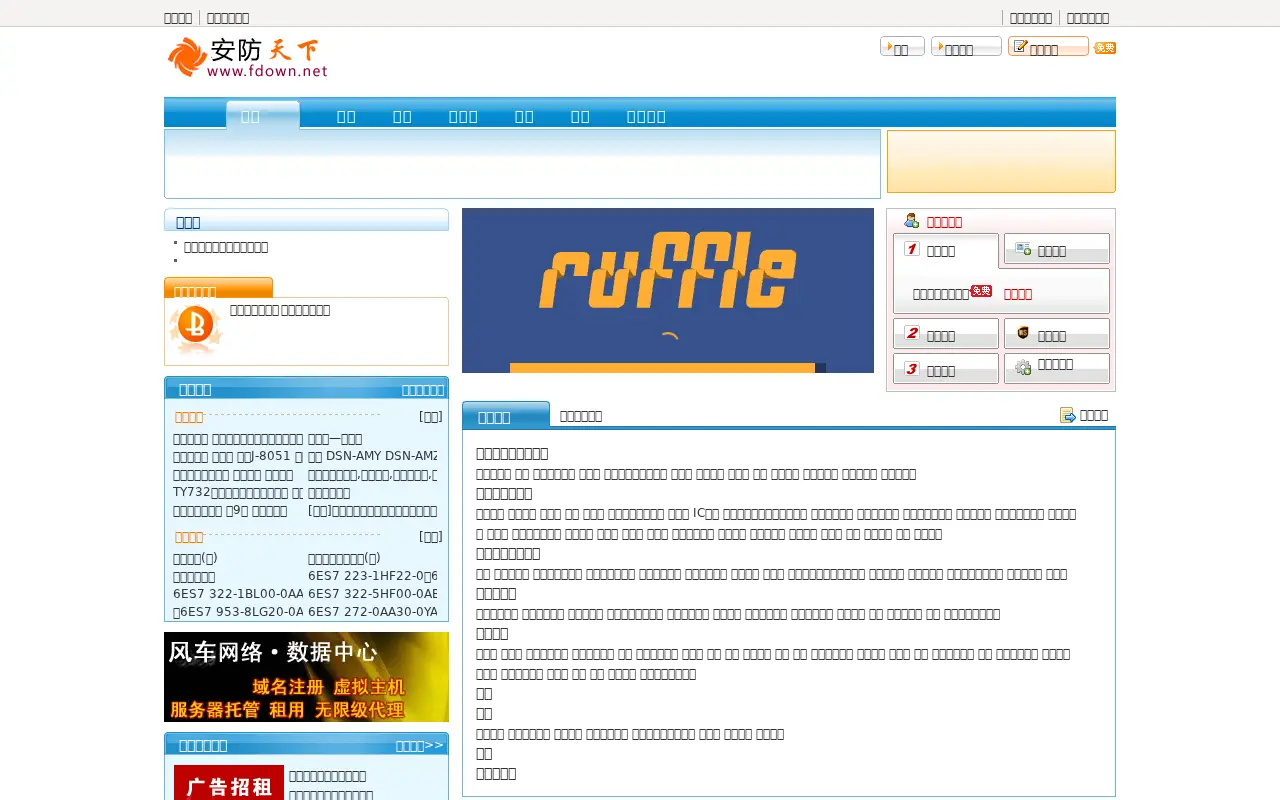Click the document-arrow icon right of content tabs
The image size is (1280, 800).
1067,415
